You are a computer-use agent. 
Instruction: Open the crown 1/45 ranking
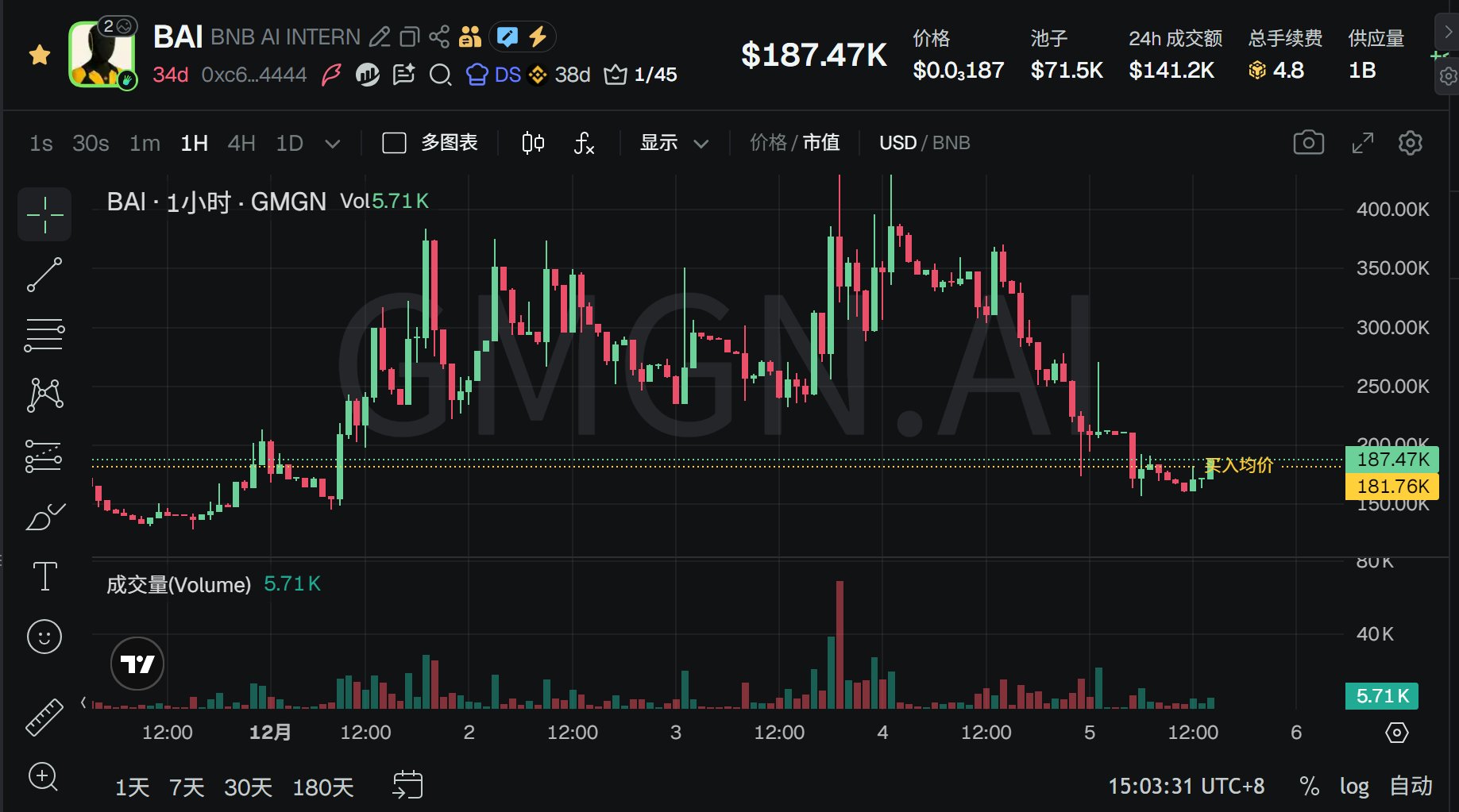[640, 75]
